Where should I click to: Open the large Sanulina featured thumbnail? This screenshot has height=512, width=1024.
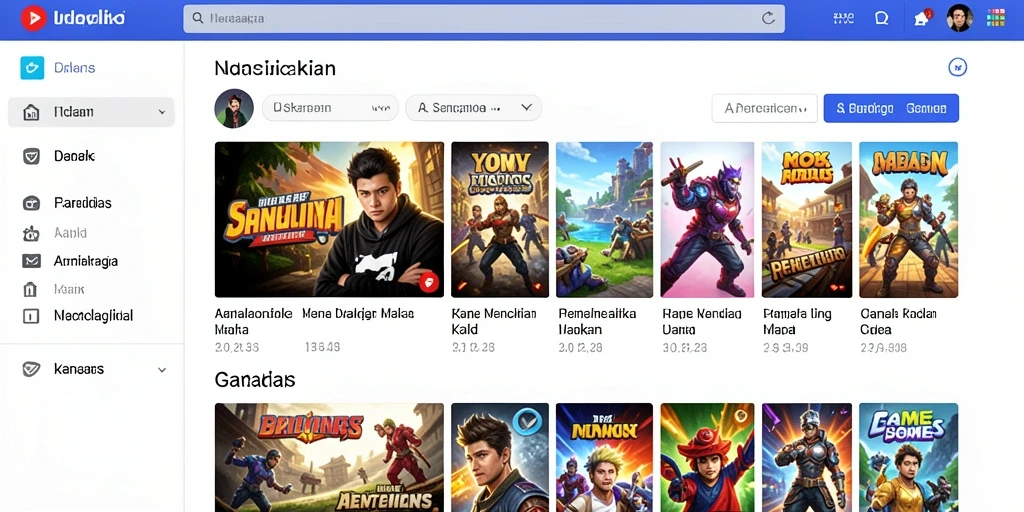point(329,219)
